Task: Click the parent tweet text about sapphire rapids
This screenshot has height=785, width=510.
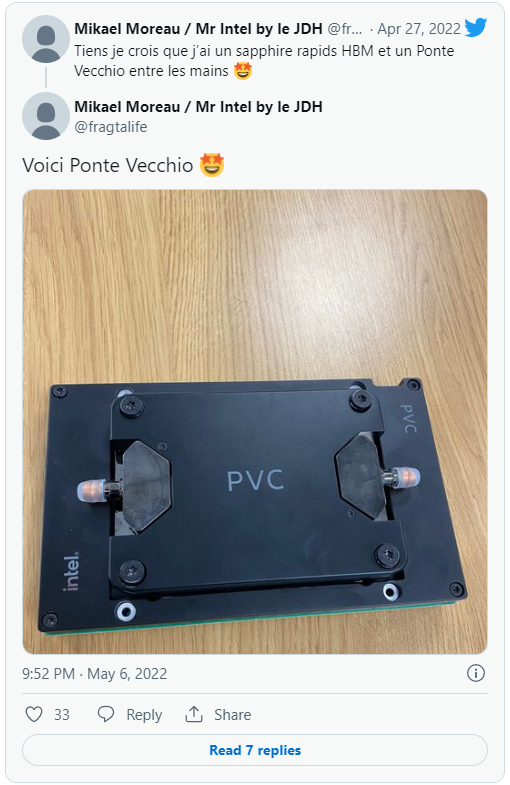Action: coord(264,61)
